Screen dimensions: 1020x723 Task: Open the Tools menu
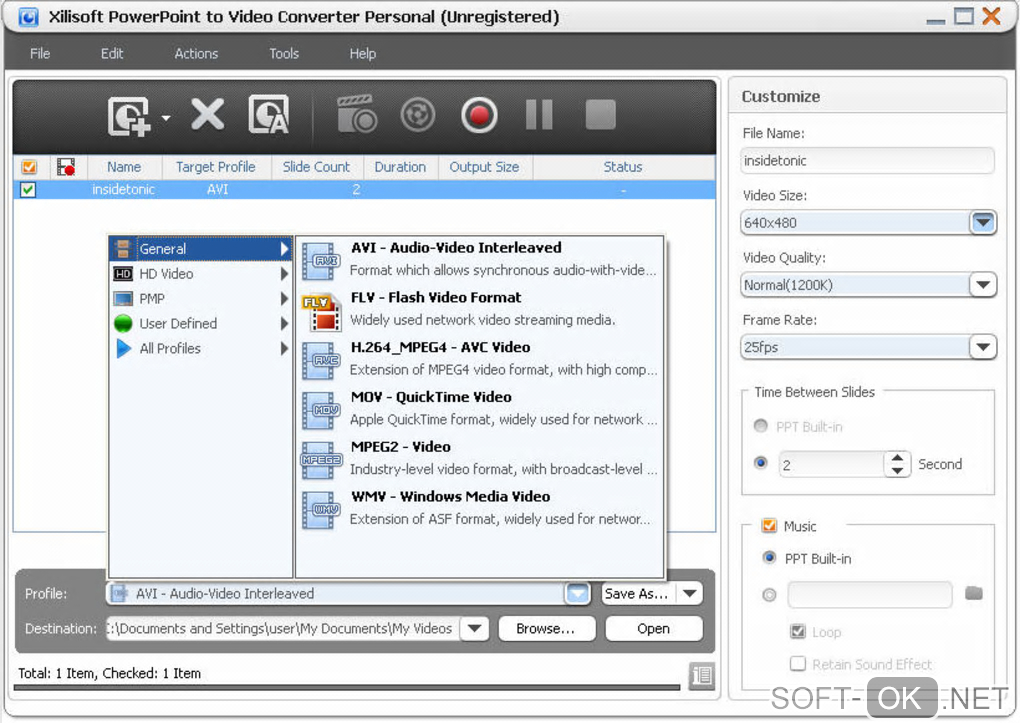[x=284, y=53]
